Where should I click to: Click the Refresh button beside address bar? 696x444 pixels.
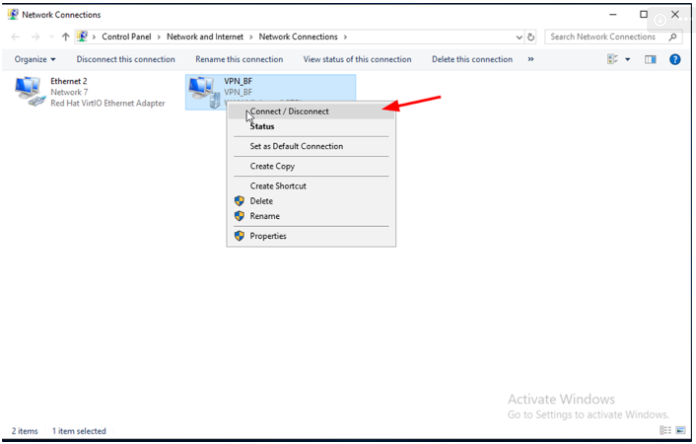pos(530,37)
